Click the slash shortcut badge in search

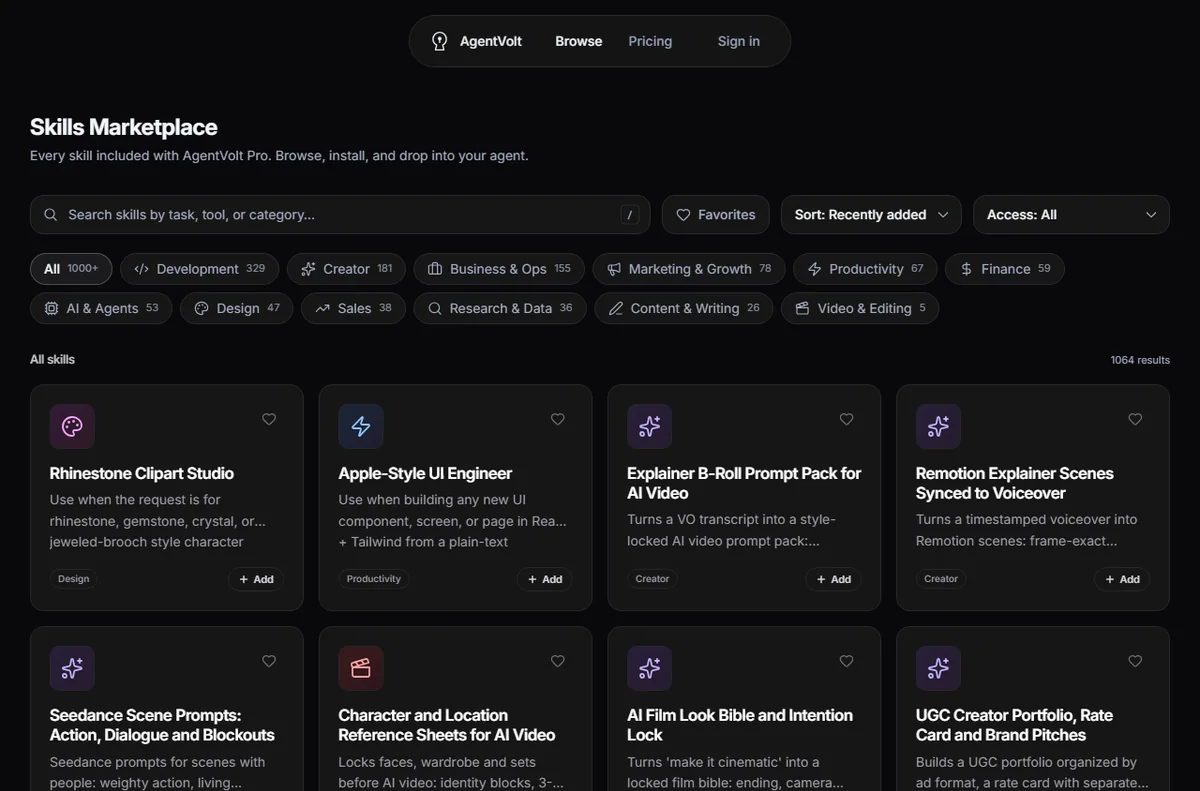click(629, 214)
